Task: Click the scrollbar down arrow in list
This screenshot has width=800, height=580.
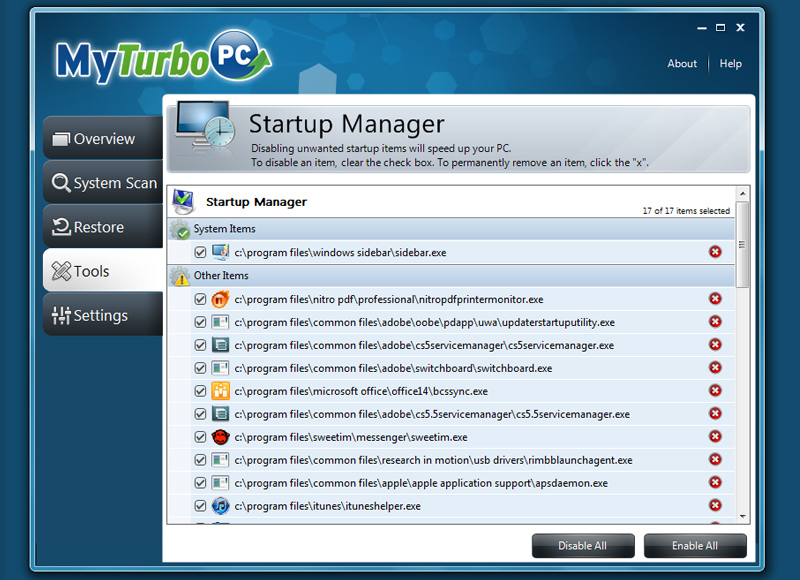Action: pyautogui.click(x=742, y=516)
